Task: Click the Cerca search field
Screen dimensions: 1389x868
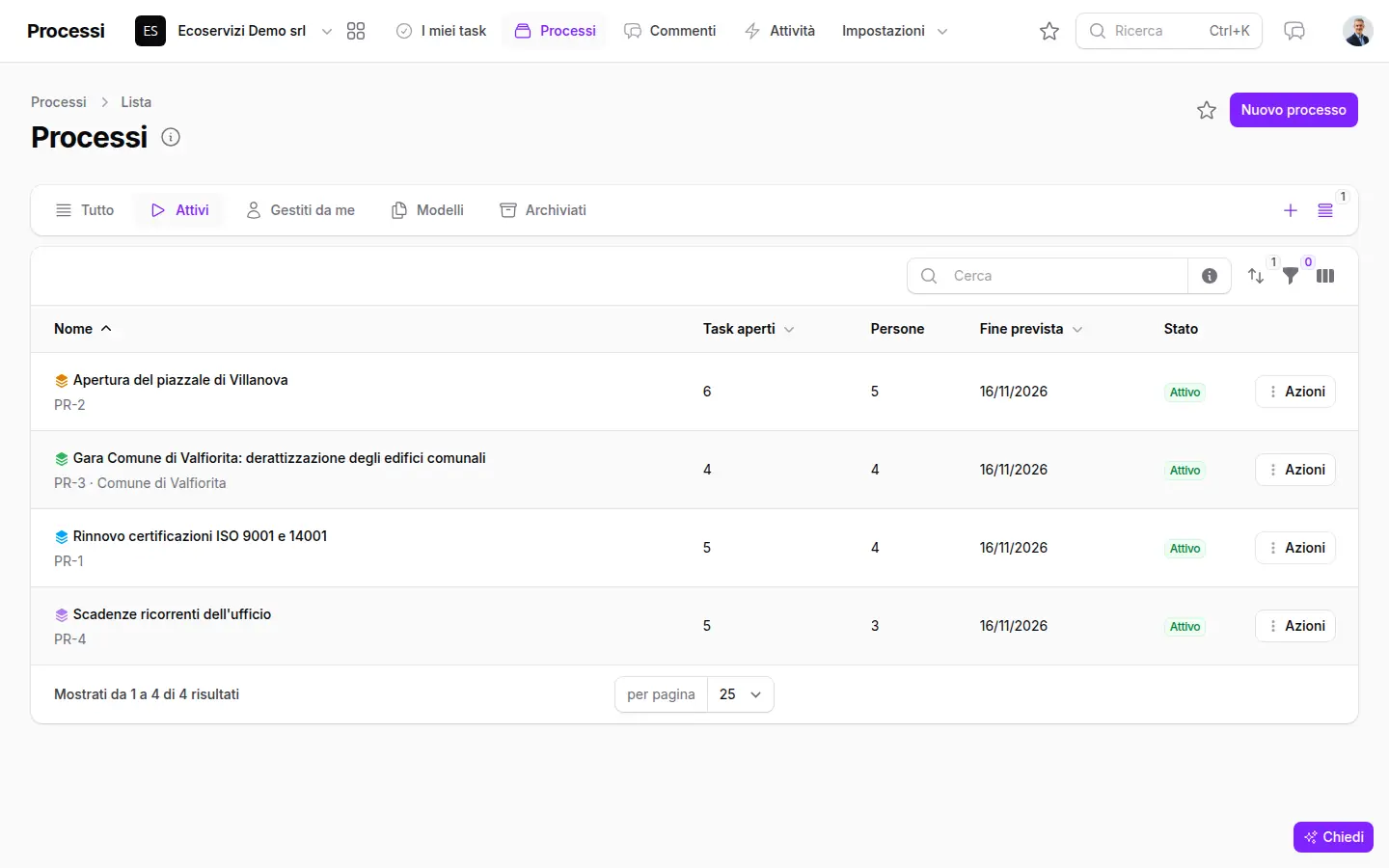Action: click(1048, 276)
